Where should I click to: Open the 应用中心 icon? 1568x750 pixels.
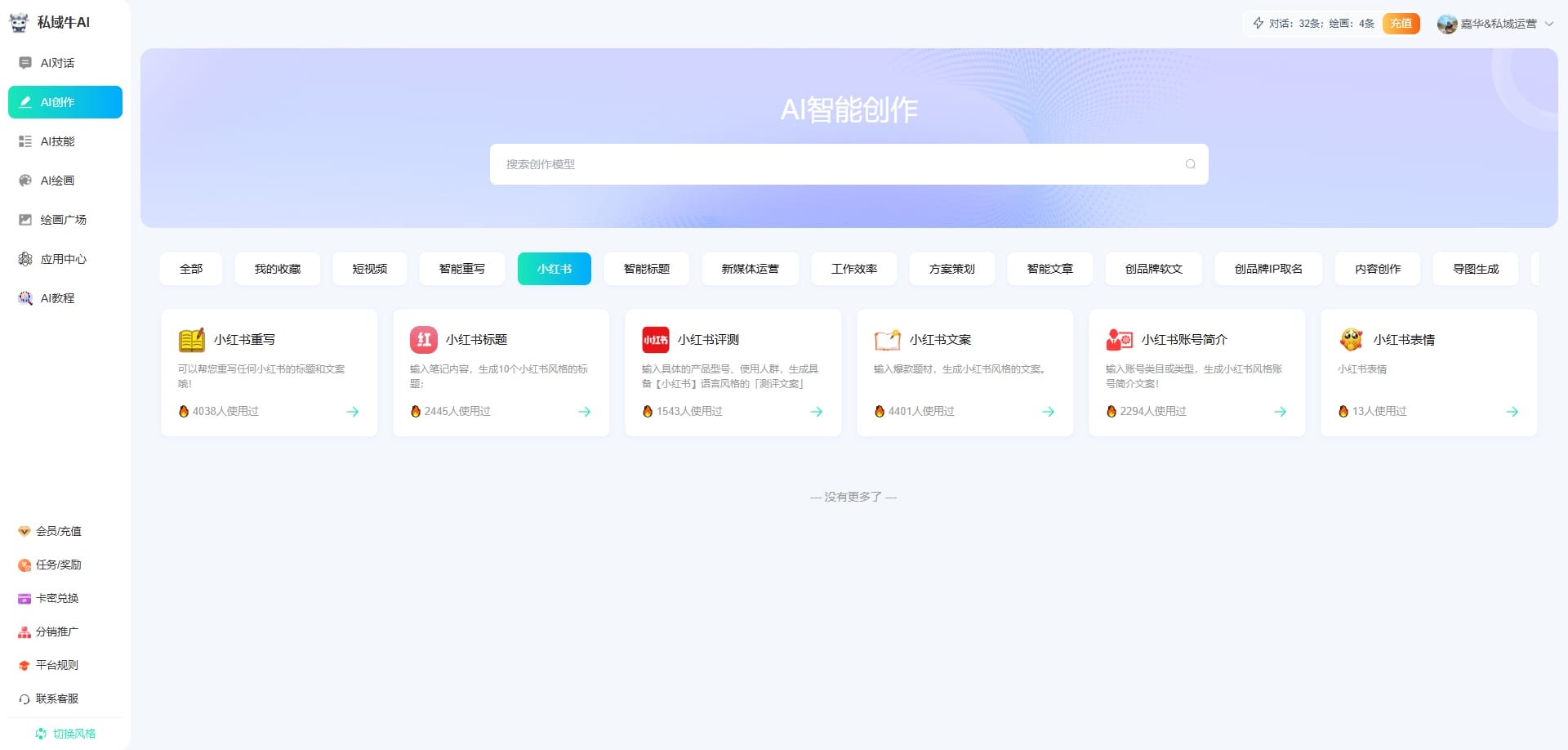[x=25, y=259]
